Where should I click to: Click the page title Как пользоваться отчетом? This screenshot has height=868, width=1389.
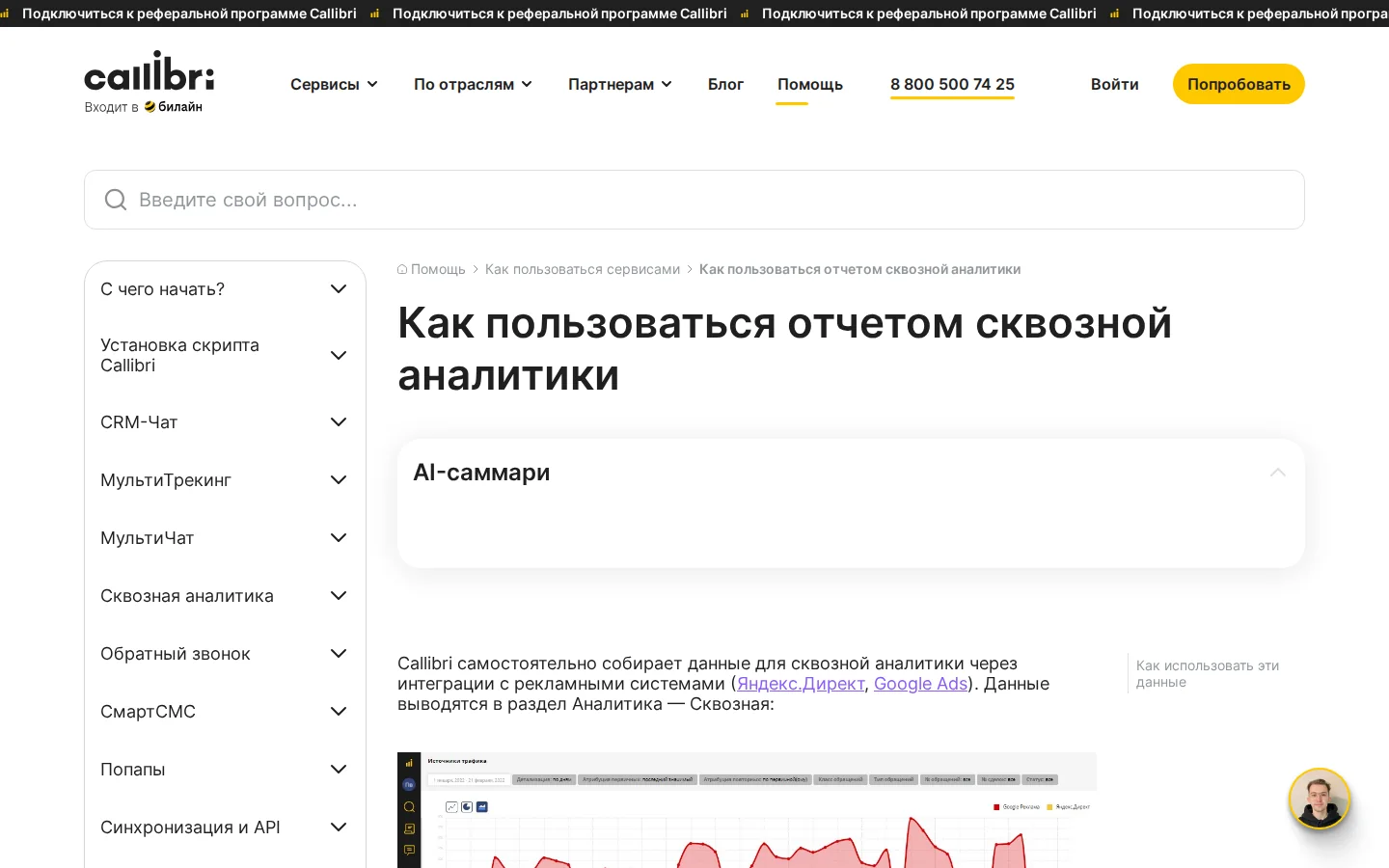pyautogui.click(x=784, y=349)
